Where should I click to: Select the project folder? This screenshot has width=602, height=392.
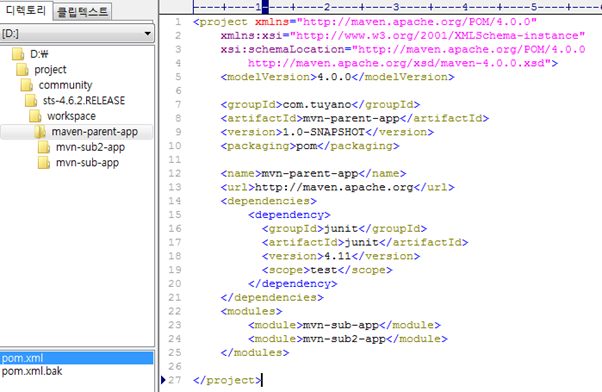click(x=50, y=69)
